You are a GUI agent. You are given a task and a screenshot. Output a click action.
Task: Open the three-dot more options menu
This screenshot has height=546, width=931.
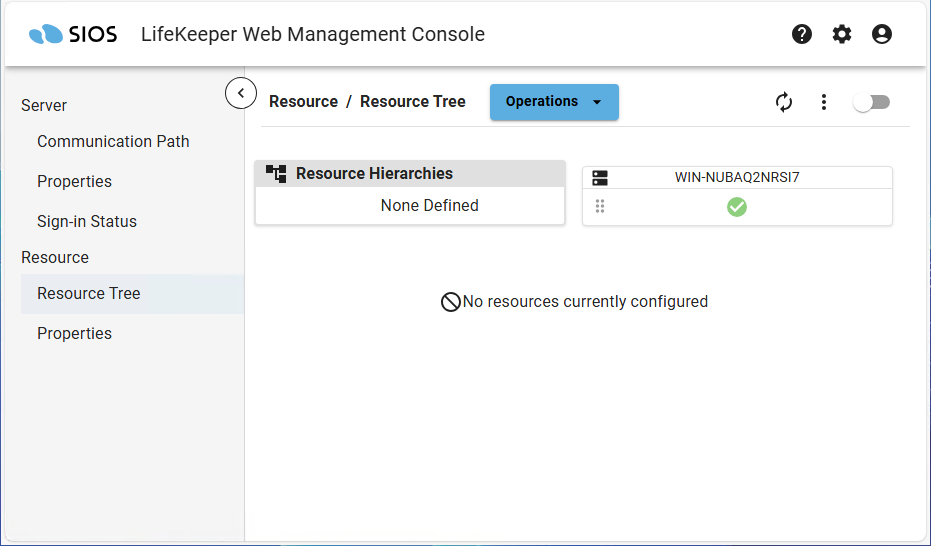(824, 102)
